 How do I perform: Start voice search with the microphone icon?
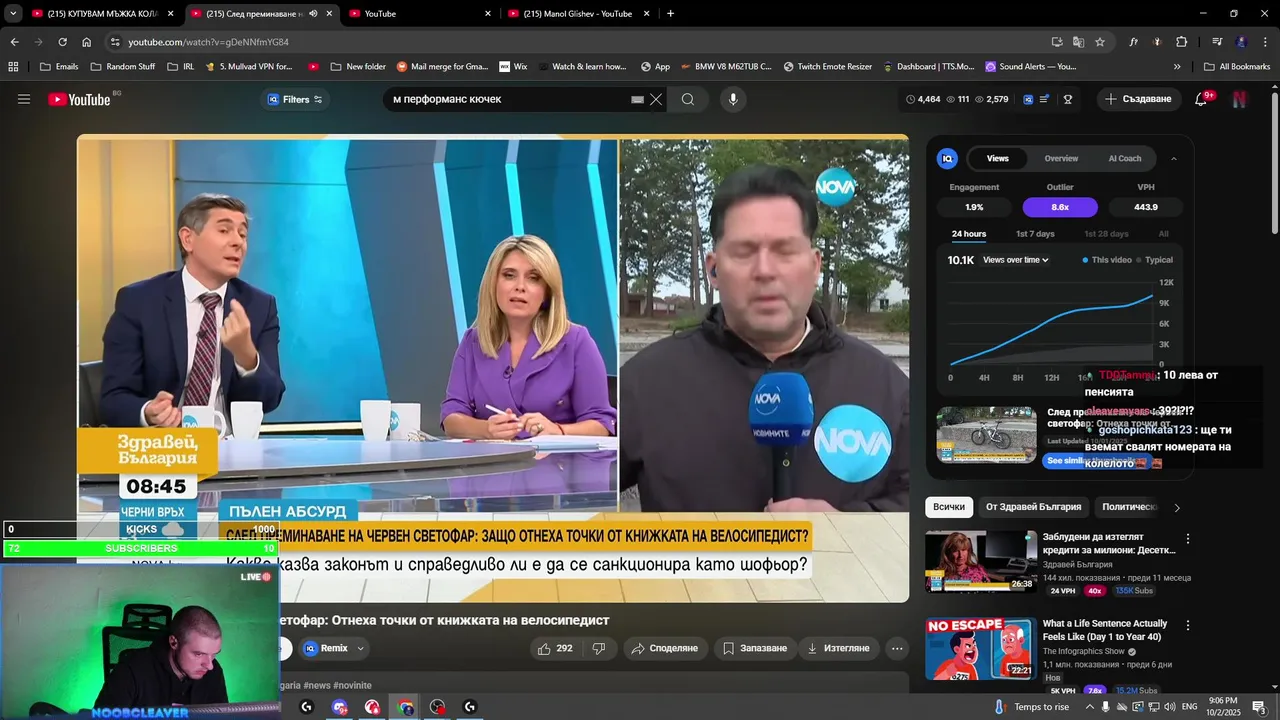[x=733, y=99]
